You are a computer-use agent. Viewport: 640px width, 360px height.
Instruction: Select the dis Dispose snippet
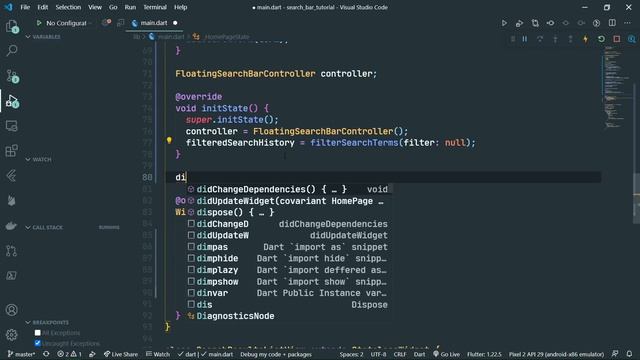[289, 304]
